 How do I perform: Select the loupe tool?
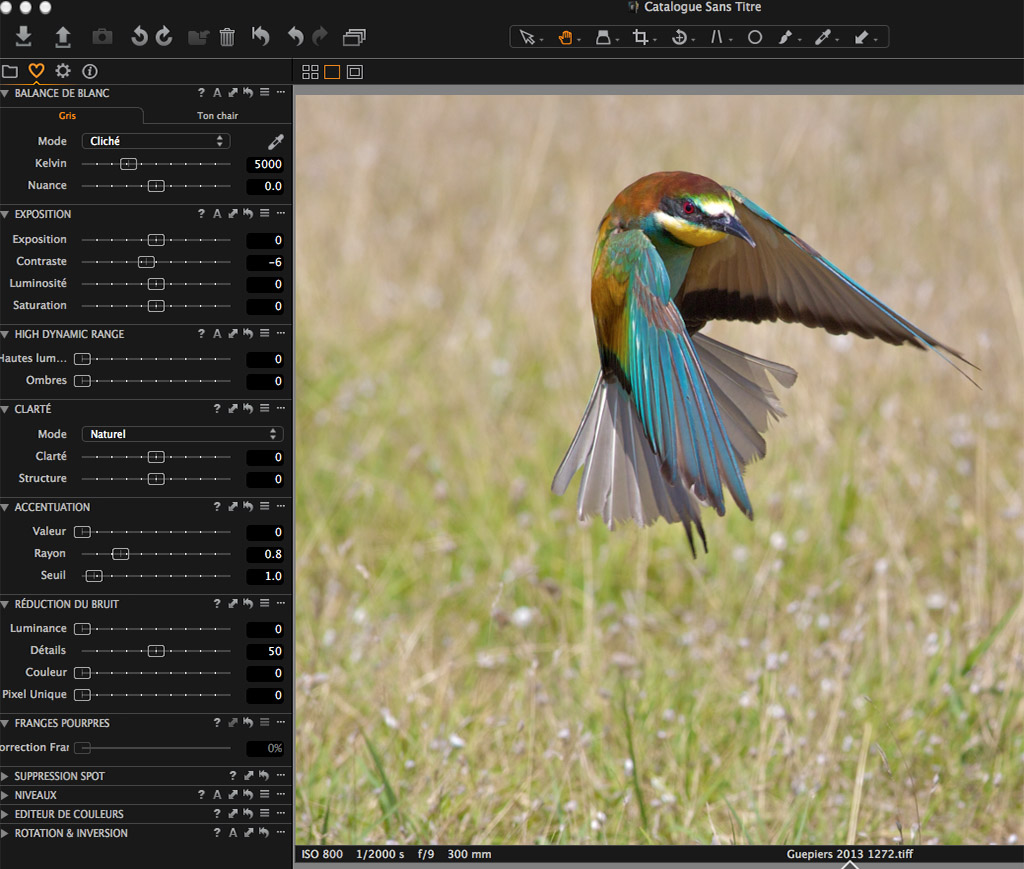[603, 37]
